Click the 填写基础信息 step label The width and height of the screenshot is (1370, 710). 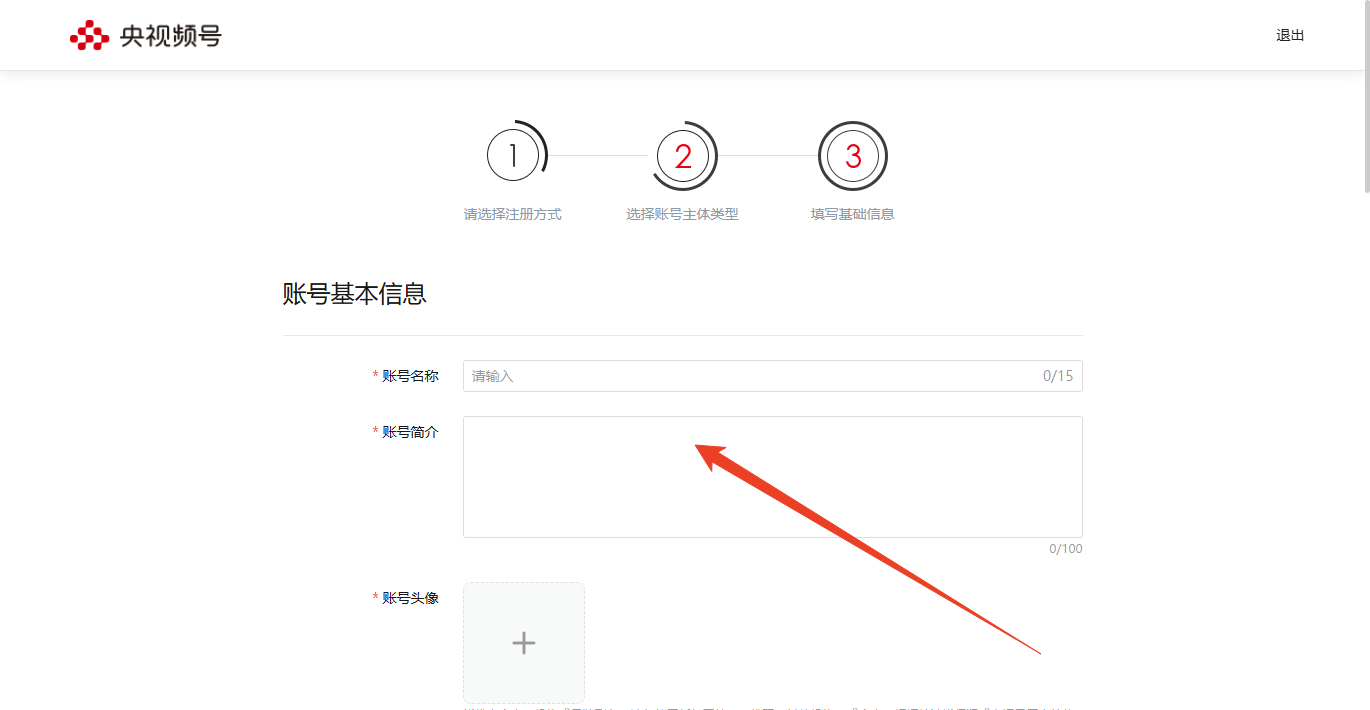[x=853, y=214]
